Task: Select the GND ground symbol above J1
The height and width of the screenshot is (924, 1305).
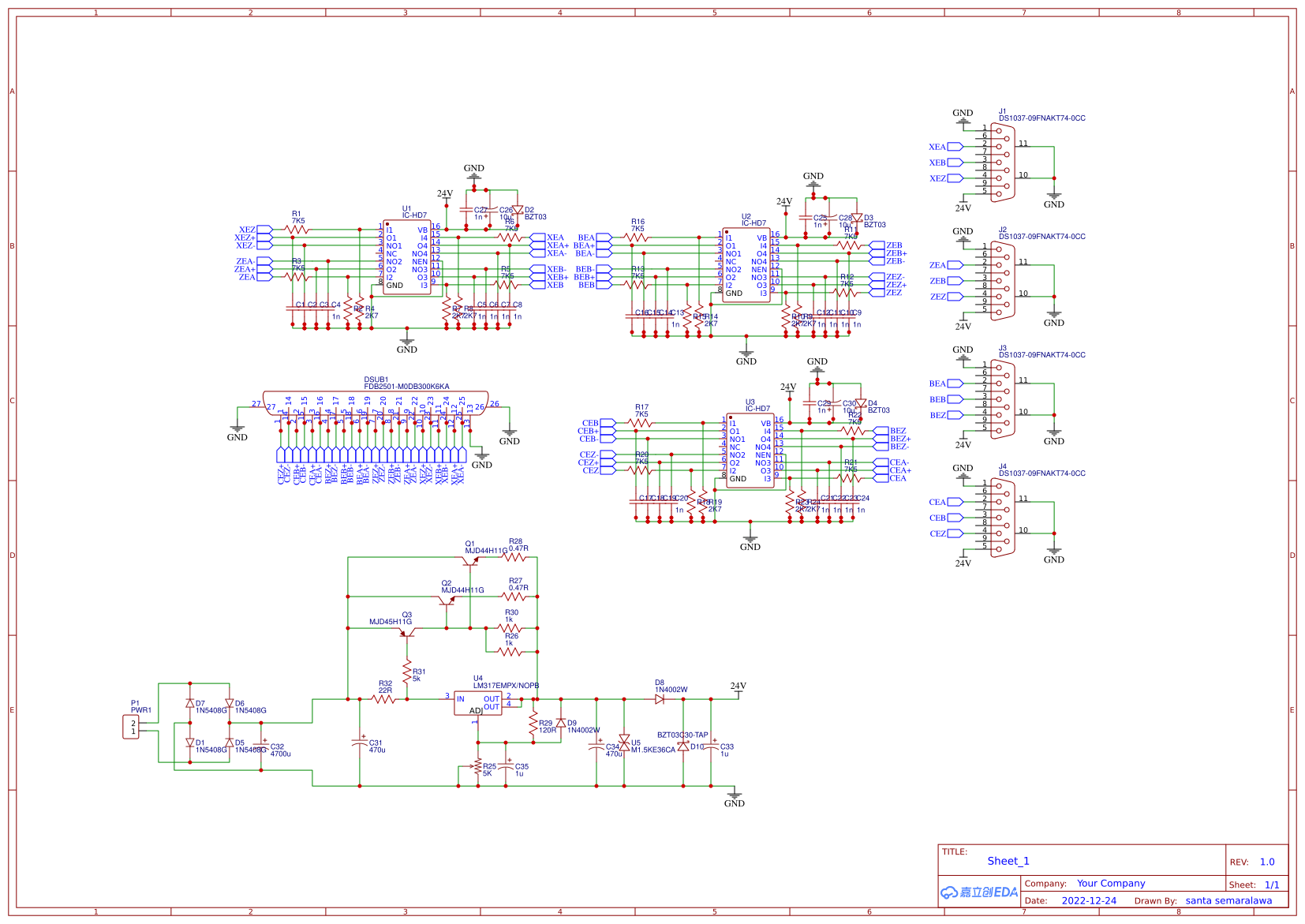Action: tap(963, 119)
